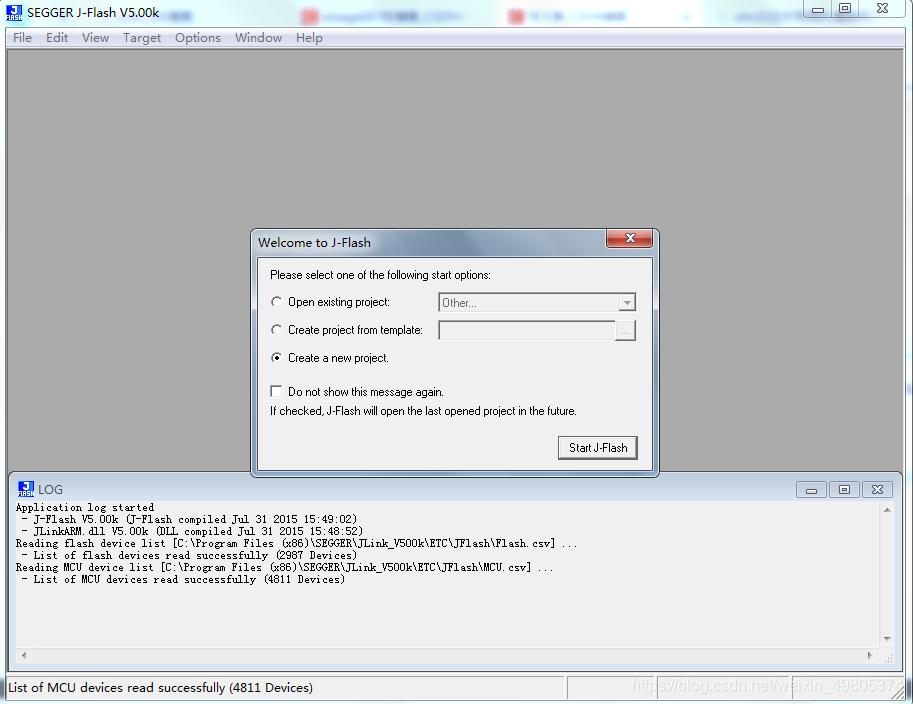This screenshot has height=704, width=913.
Task: Open the View menu
Action: point(95,38)
